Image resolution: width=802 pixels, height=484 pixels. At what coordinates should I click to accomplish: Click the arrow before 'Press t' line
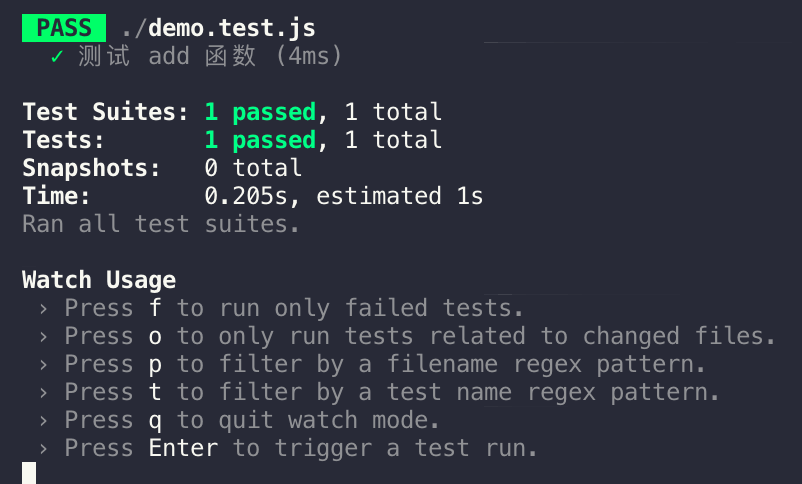[43, 393]
